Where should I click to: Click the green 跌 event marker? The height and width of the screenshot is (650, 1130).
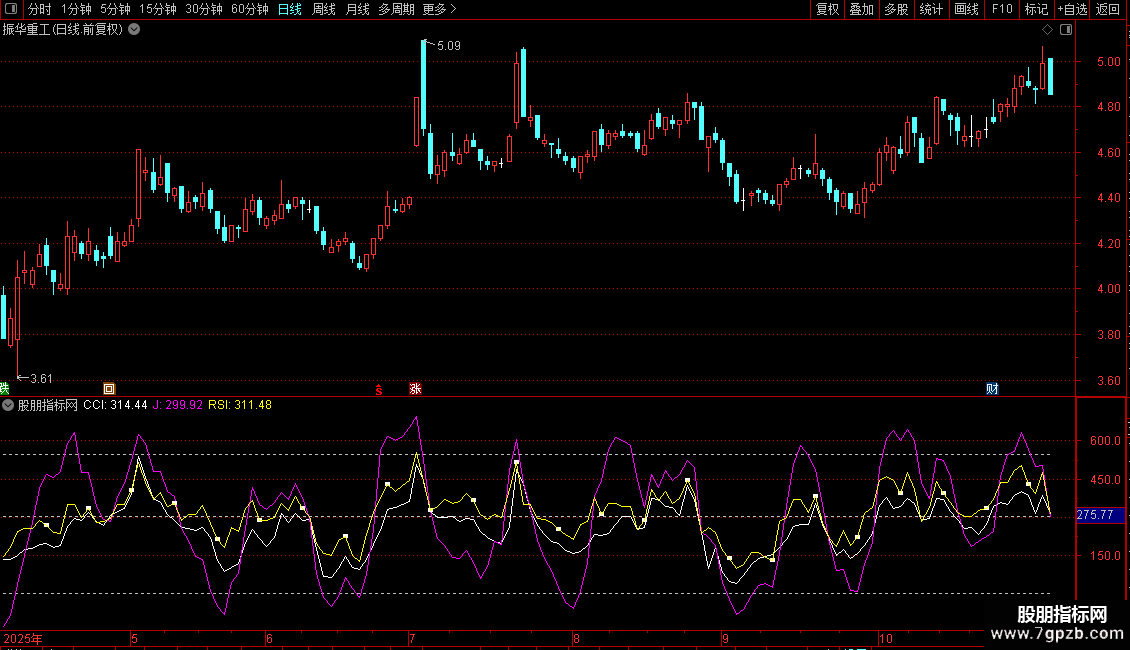click(x=4, y=388)
